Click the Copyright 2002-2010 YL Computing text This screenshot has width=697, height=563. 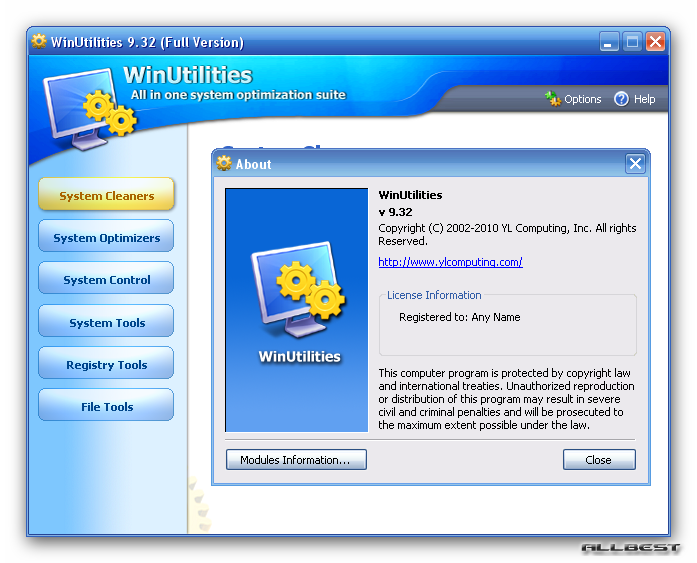(x=507, y=234)
